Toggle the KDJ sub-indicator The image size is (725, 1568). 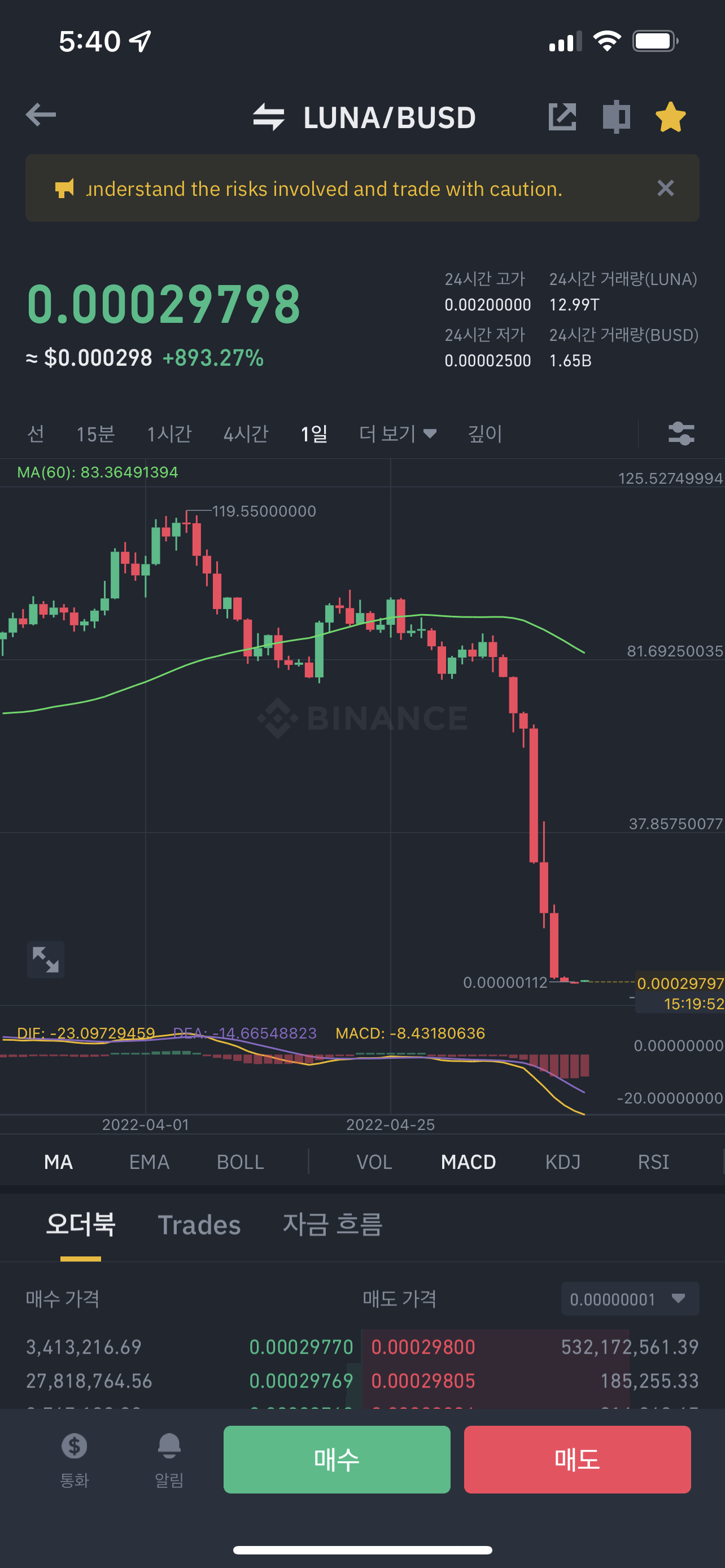563,1162
